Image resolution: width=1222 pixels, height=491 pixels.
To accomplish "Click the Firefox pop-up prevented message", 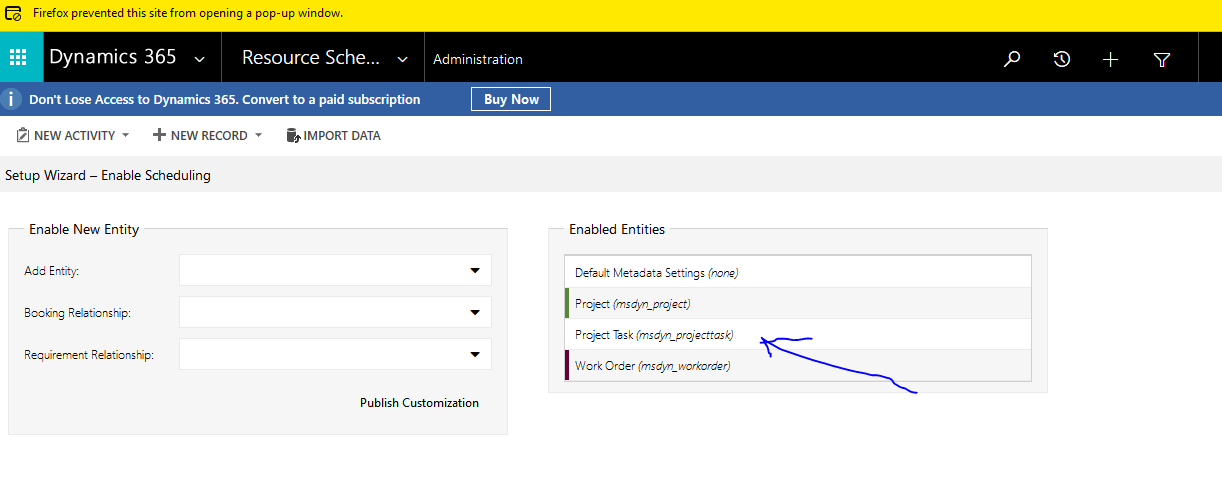I will [x=187, y=14].
